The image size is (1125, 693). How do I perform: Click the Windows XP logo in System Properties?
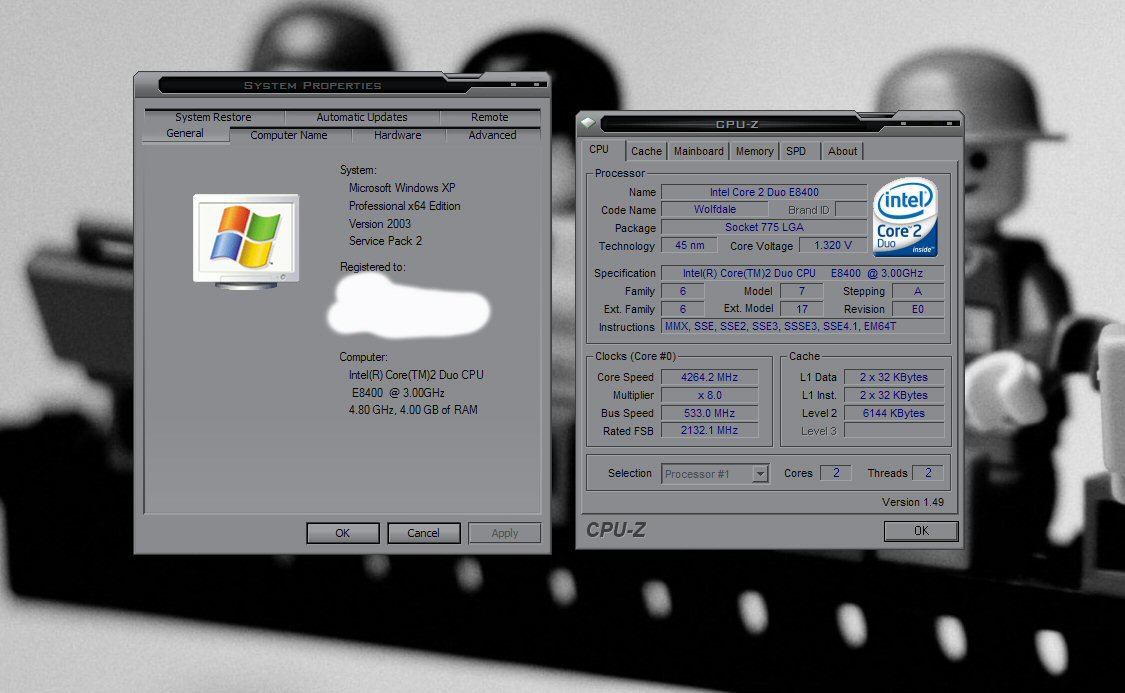coord(245,242)
